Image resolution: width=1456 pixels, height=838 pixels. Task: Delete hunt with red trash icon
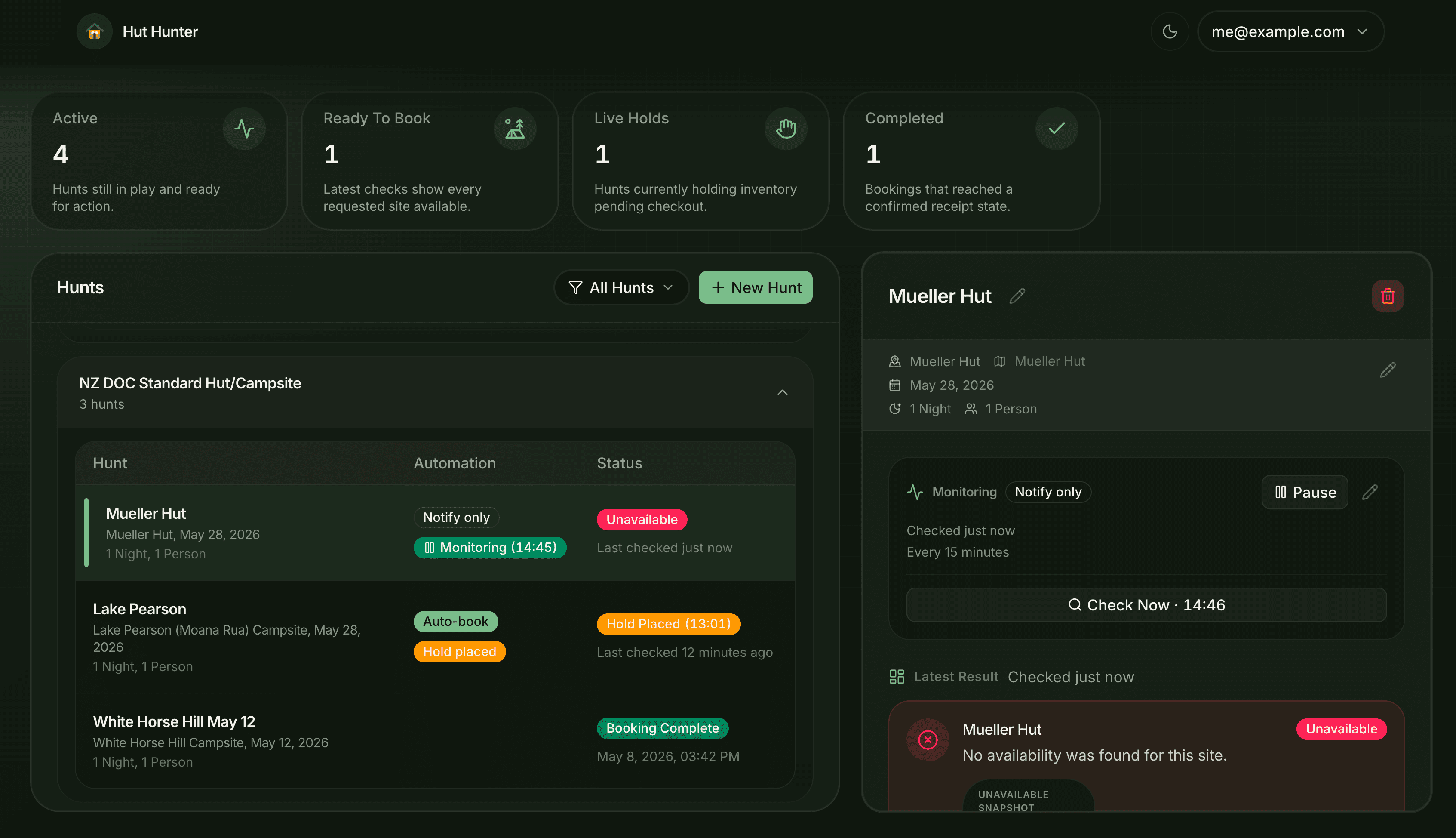[1388, 296]
